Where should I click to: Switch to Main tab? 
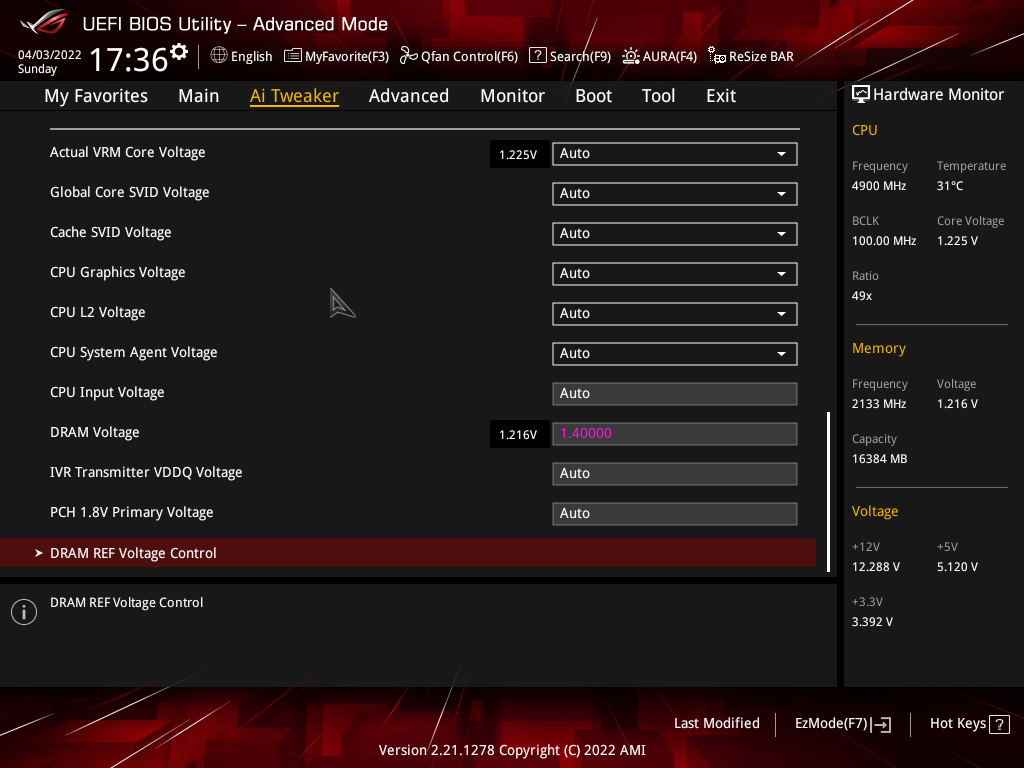199,96
